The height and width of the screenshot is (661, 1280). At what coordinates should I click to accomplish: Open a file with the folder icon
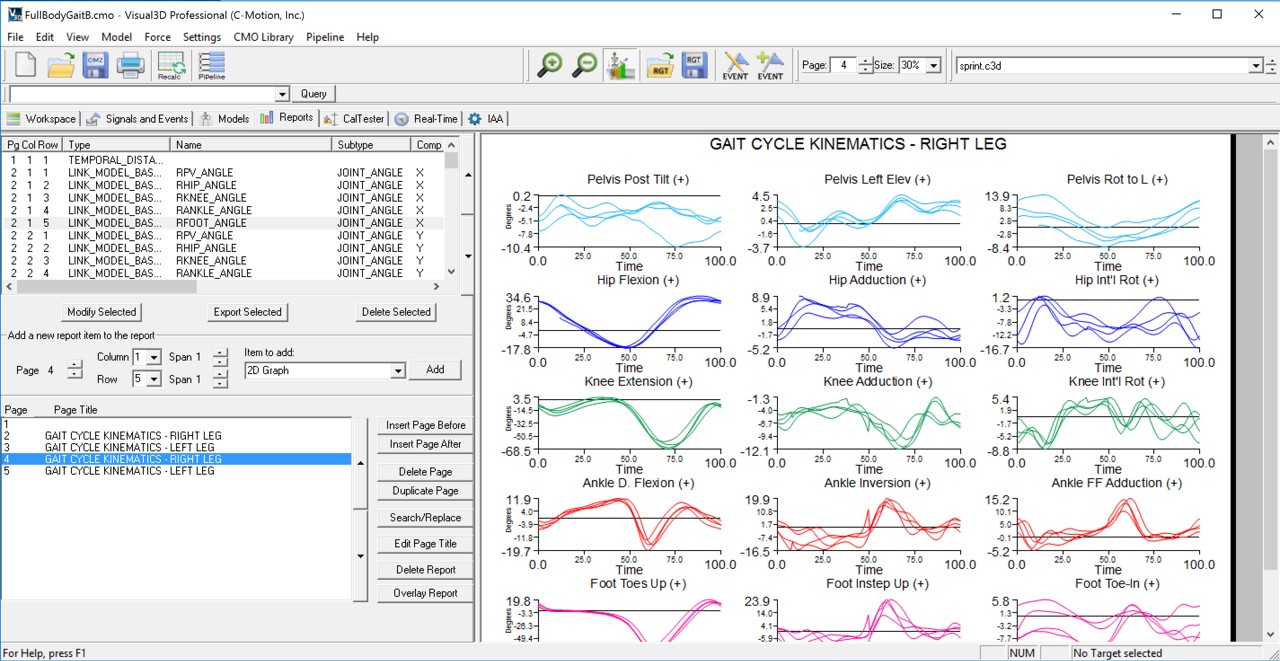(61, 65)
